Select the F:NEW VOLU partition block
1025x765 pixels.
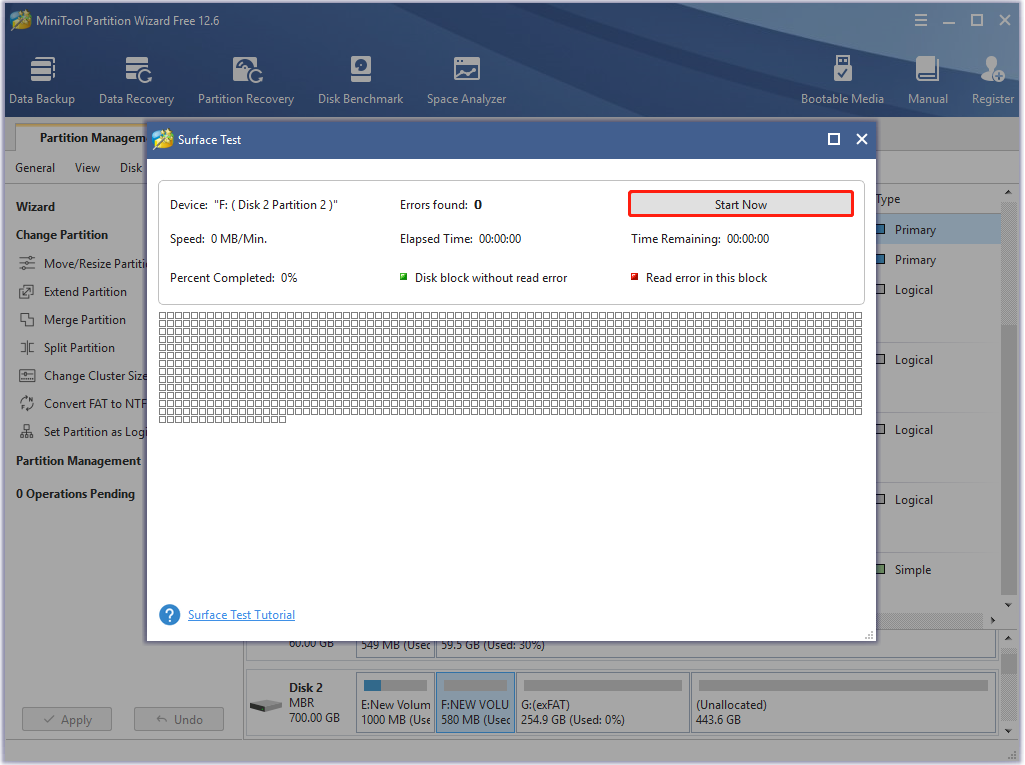[475, 703]
